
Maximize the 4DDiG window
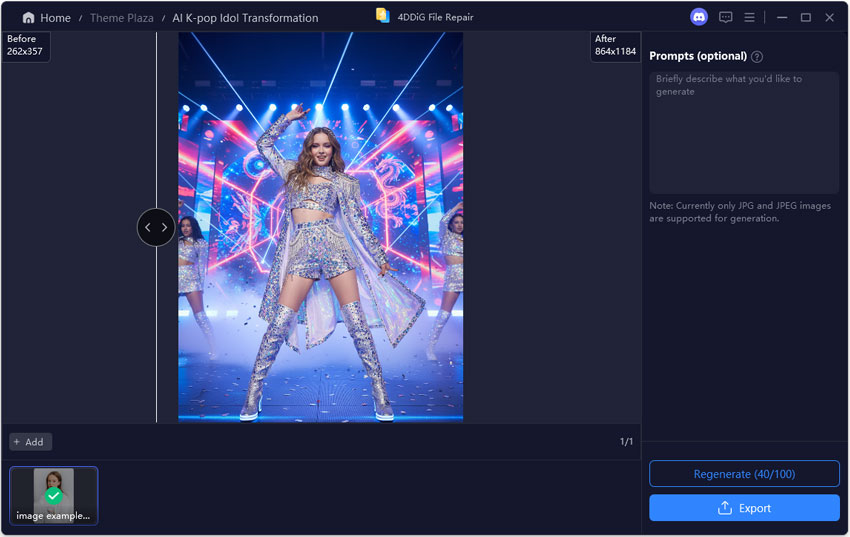(x=806, y=17)
